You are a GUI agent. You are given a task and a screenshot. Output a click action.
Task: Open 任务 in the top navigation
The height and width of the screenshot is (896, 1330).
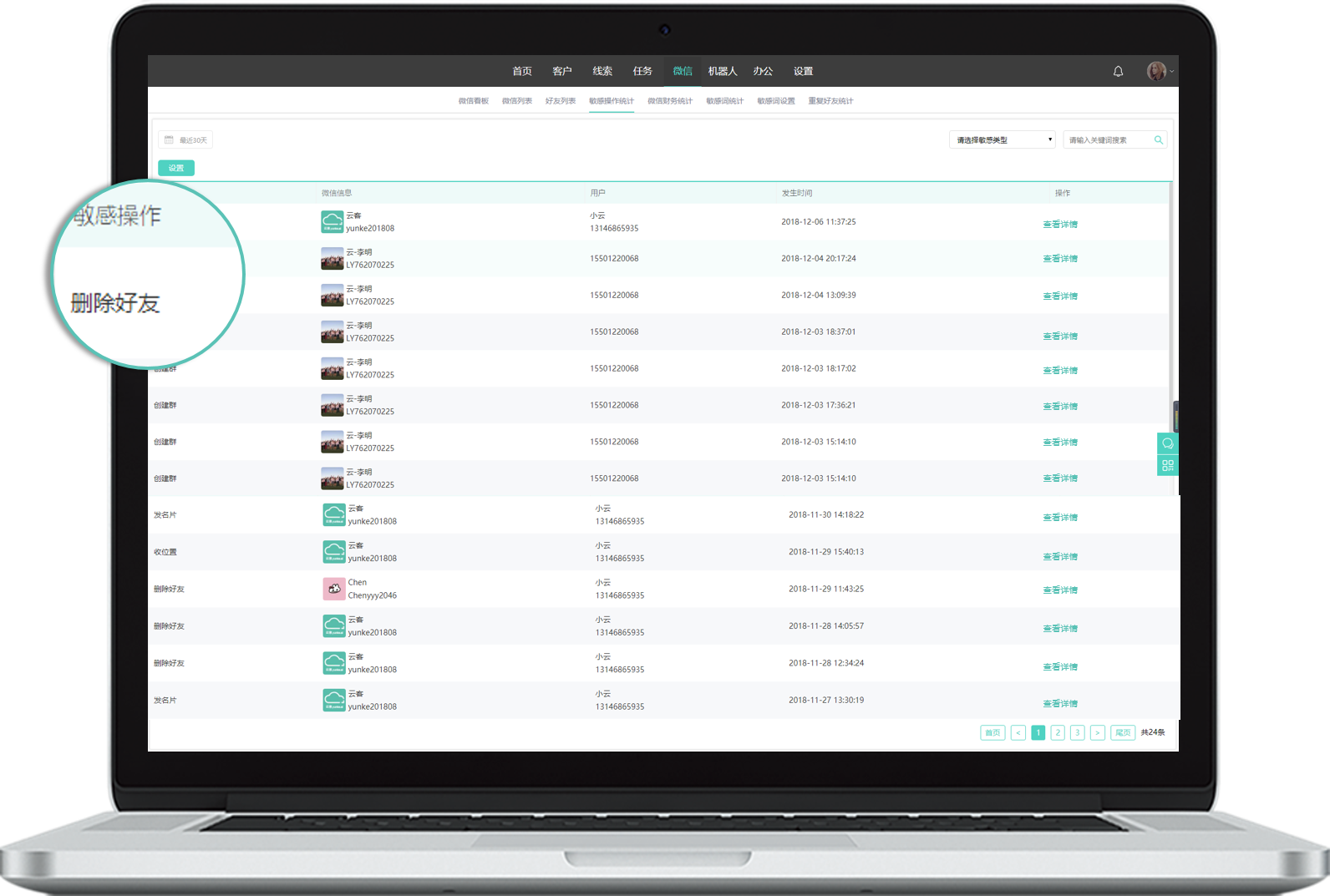642,72
